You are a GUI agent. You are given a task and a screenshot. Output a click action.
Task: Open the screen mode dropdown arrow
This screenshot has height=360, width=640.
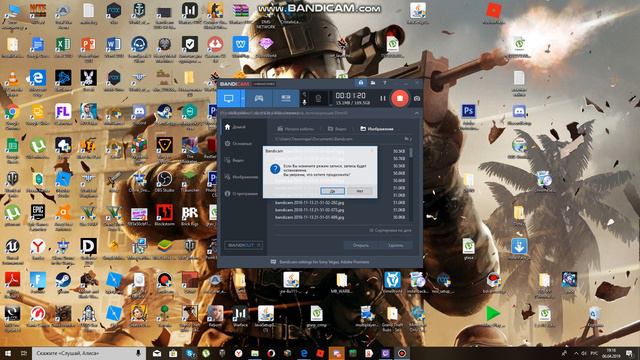(x=243, y=98)
